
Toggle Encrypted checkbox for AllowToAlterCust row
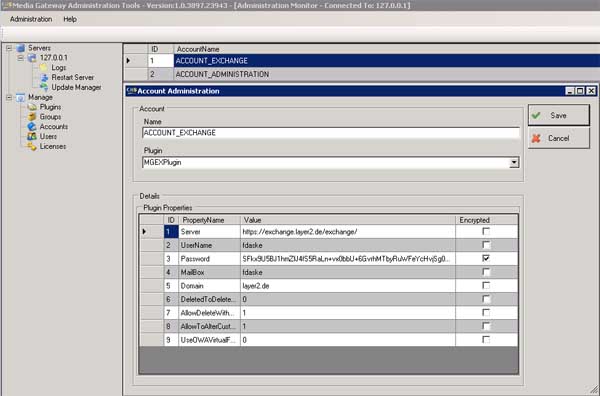[x=486, y=326]
